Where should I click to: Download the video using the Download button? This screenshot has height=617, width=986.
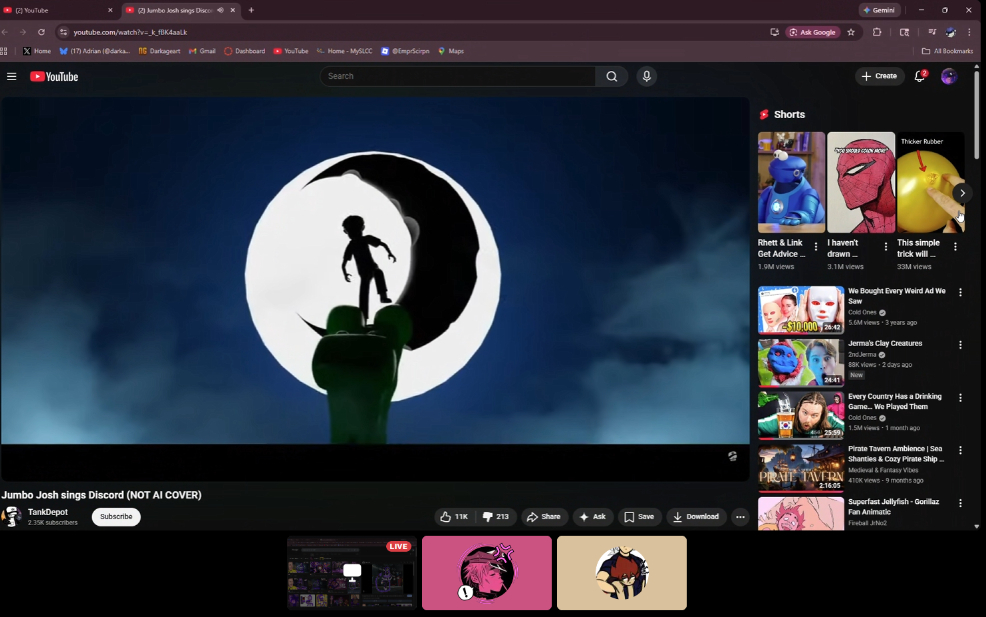point(696,517)
